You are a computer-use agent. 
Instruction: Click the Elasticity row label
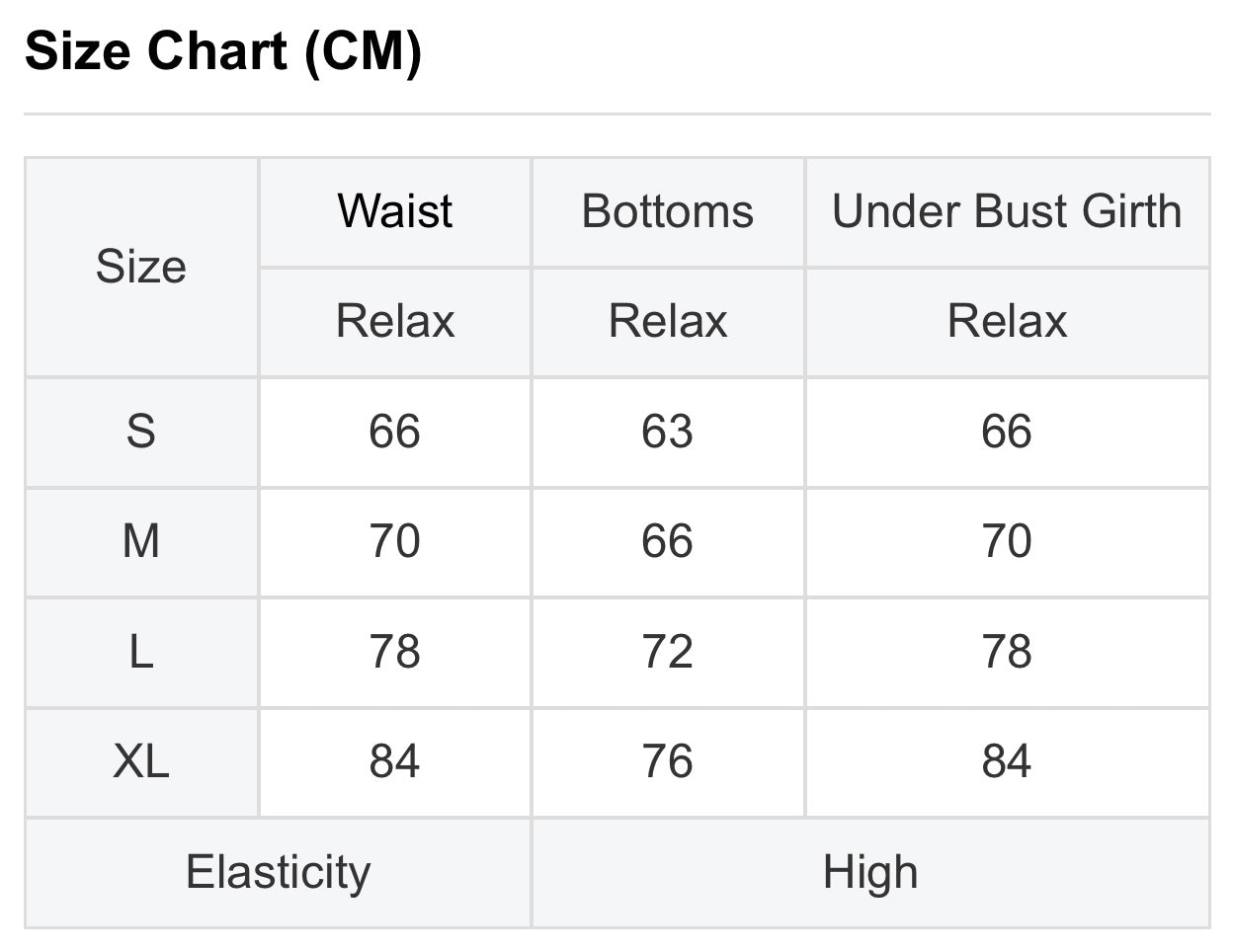[x=278, y=873]
